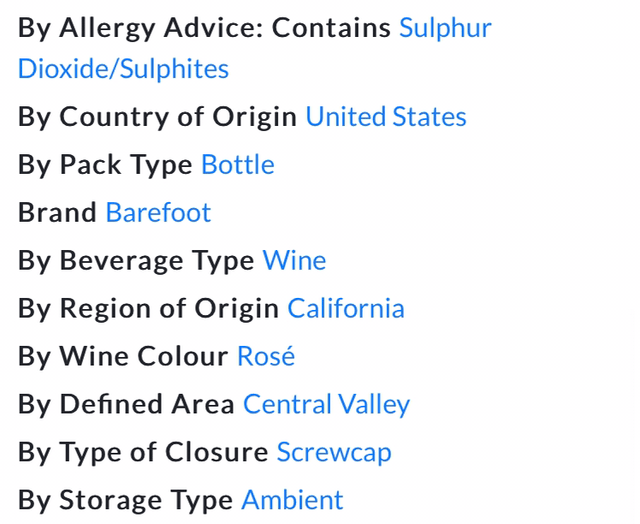This screenshot has height=524, width=640.
Task: Open the United States country link
Action: point(385,117)
